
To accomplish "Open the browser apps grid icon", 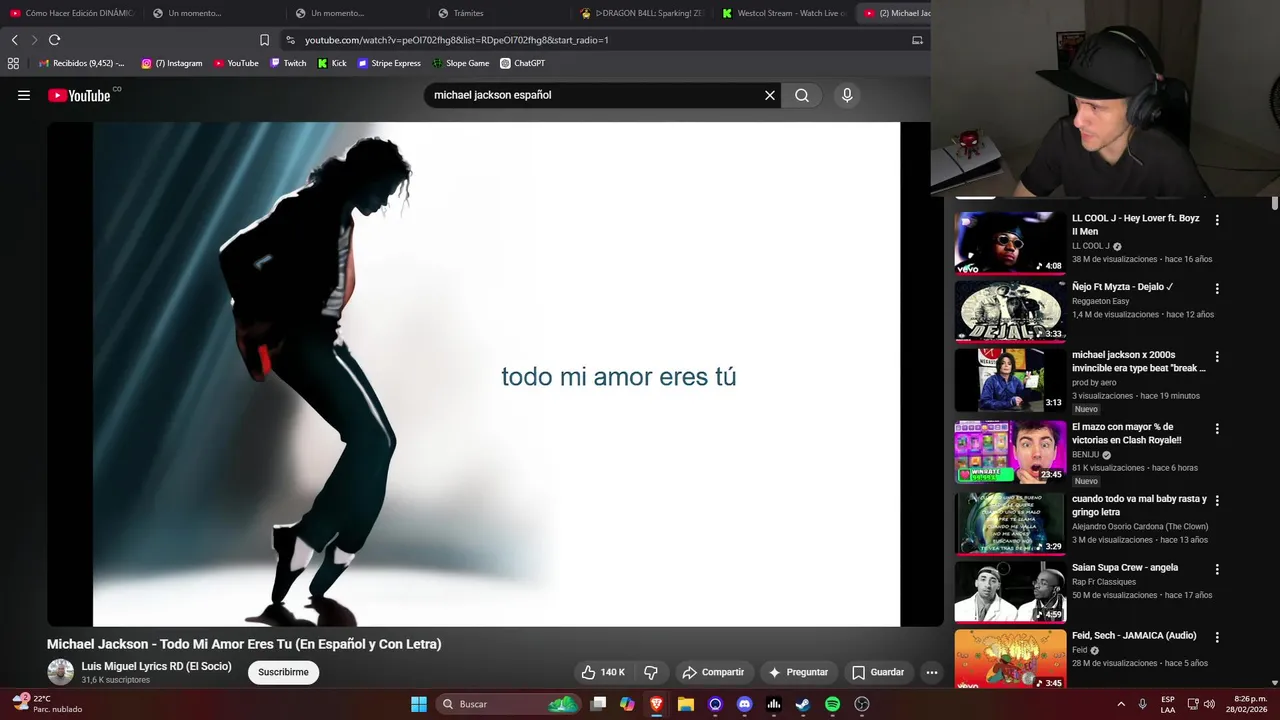I will (13, 63).
